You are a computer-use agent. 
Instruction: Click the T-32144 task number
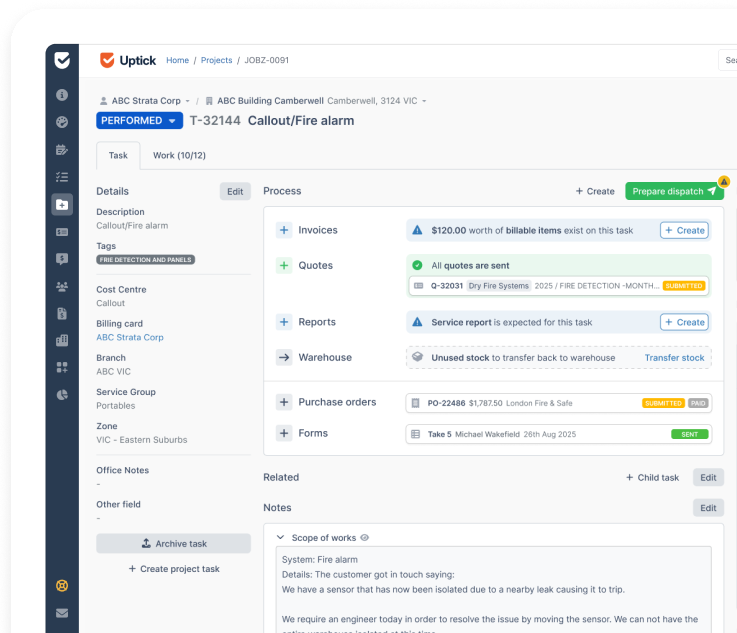pos(215,121)
